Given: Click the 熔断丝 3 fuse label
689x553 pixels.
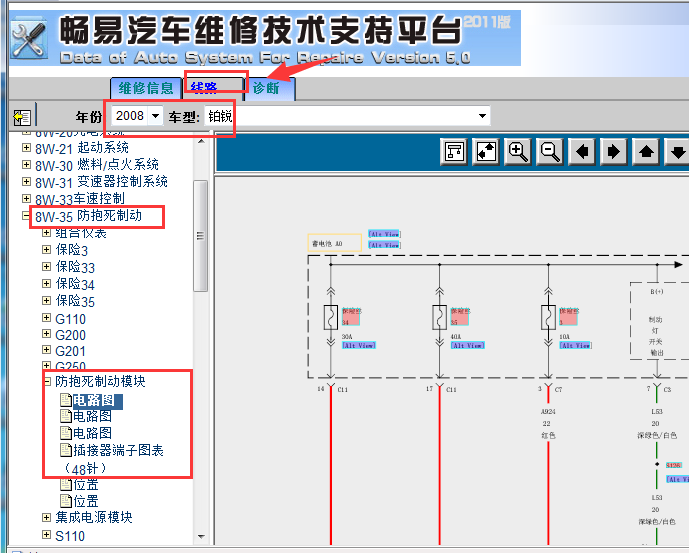Looking at the screenshot, I should (x=569, y=317).
